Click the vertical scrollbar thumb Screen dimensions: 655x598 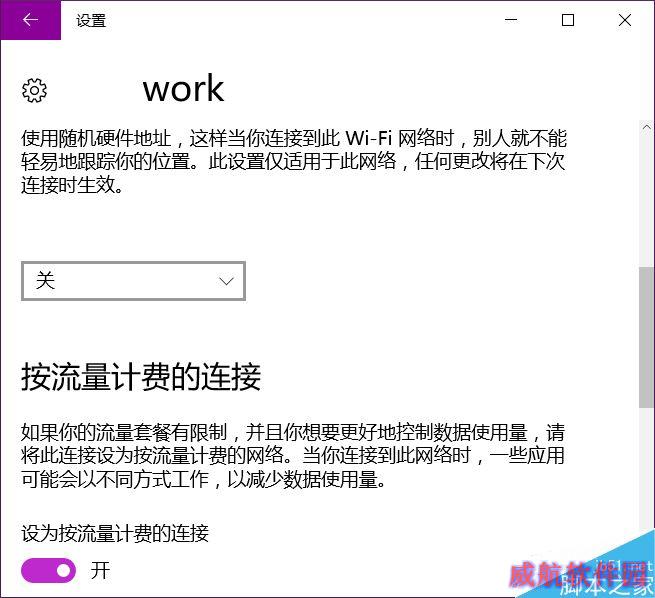tap(647, 337)
